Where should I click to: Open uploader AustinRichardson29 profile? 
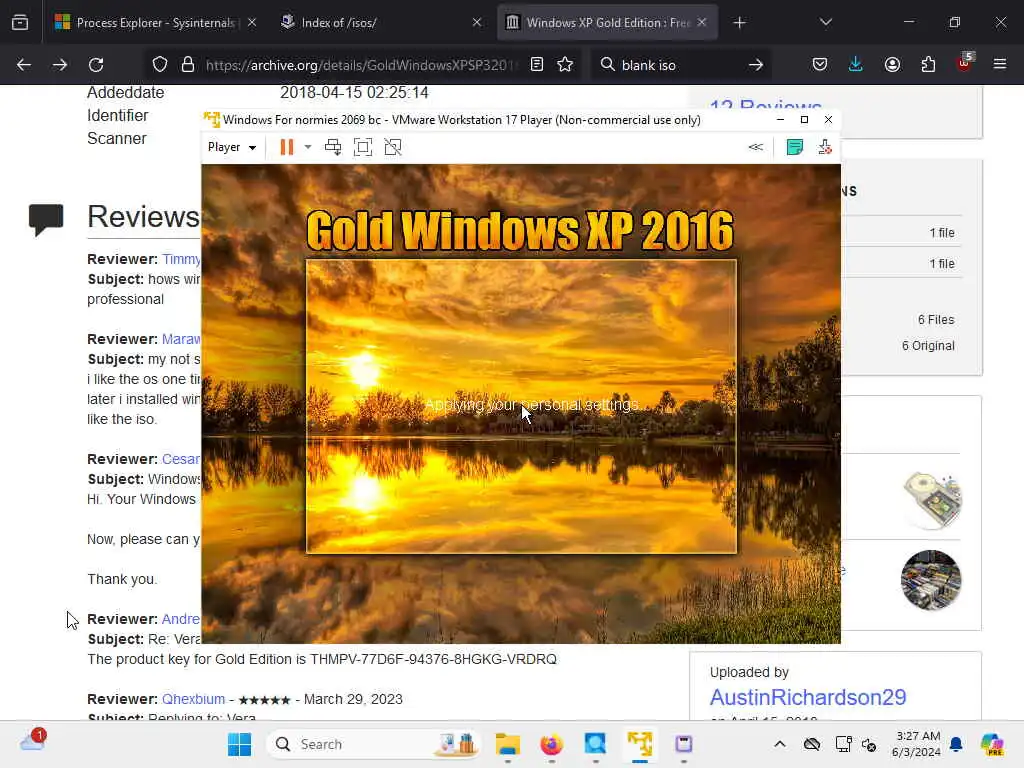(x=808, y=697)
